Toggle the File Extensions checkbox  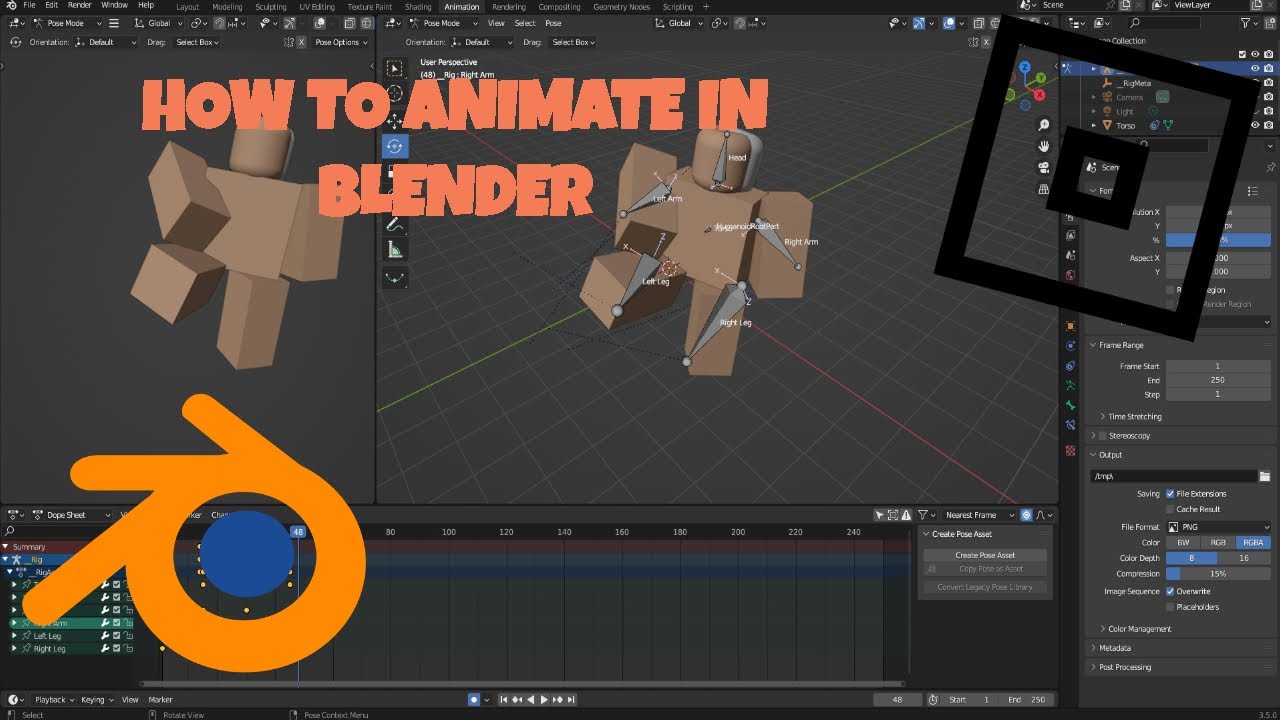click(1170, 494)
